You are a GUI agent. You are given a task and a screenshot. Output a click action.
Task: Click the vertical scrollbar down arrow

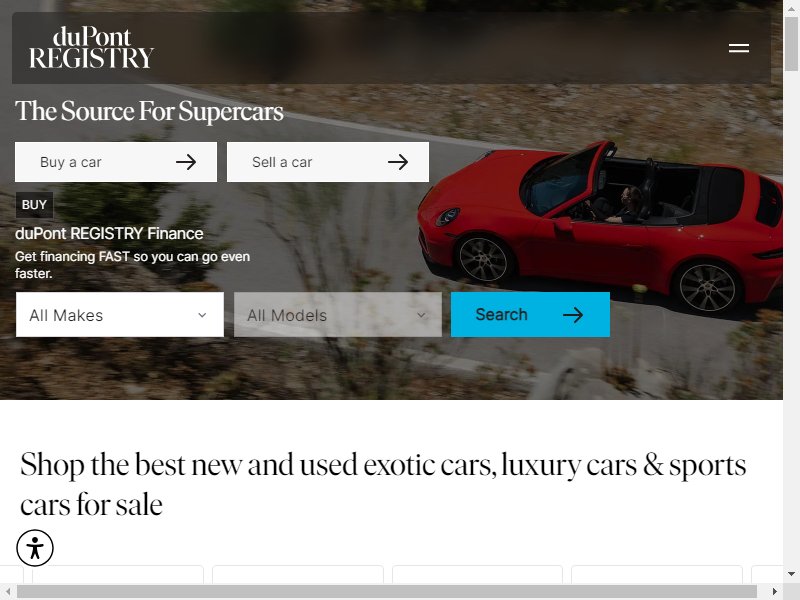791,574
